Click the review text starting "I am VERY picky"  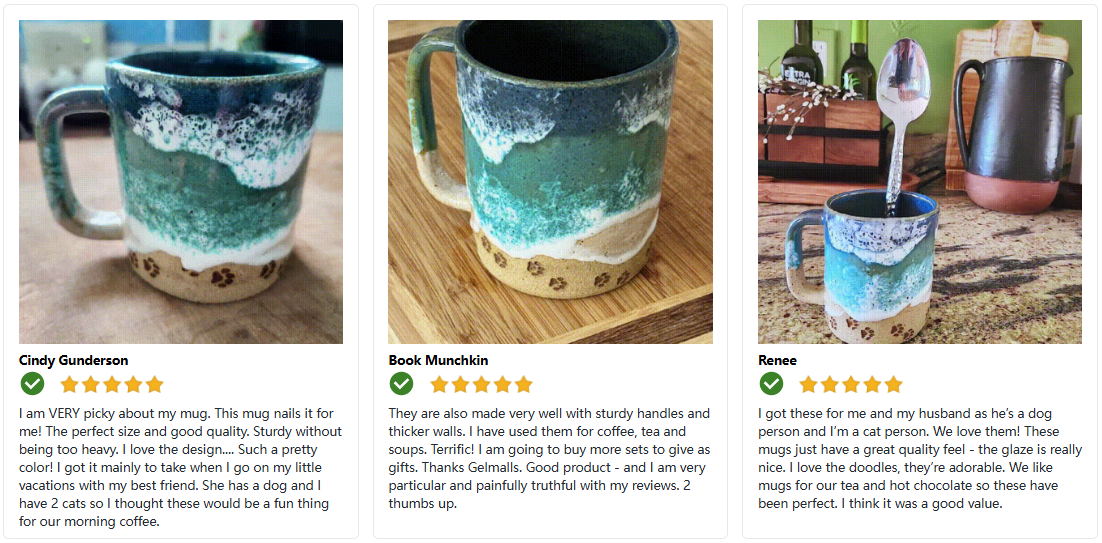[x=180, y=467]
